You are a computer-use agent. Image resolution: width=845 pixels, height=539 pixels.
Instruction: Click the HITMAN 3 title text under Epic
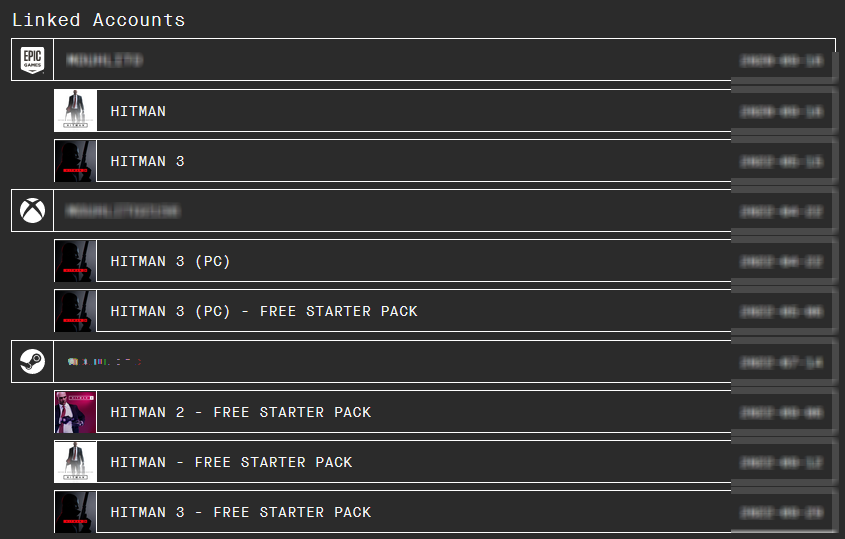pos(147,161)
